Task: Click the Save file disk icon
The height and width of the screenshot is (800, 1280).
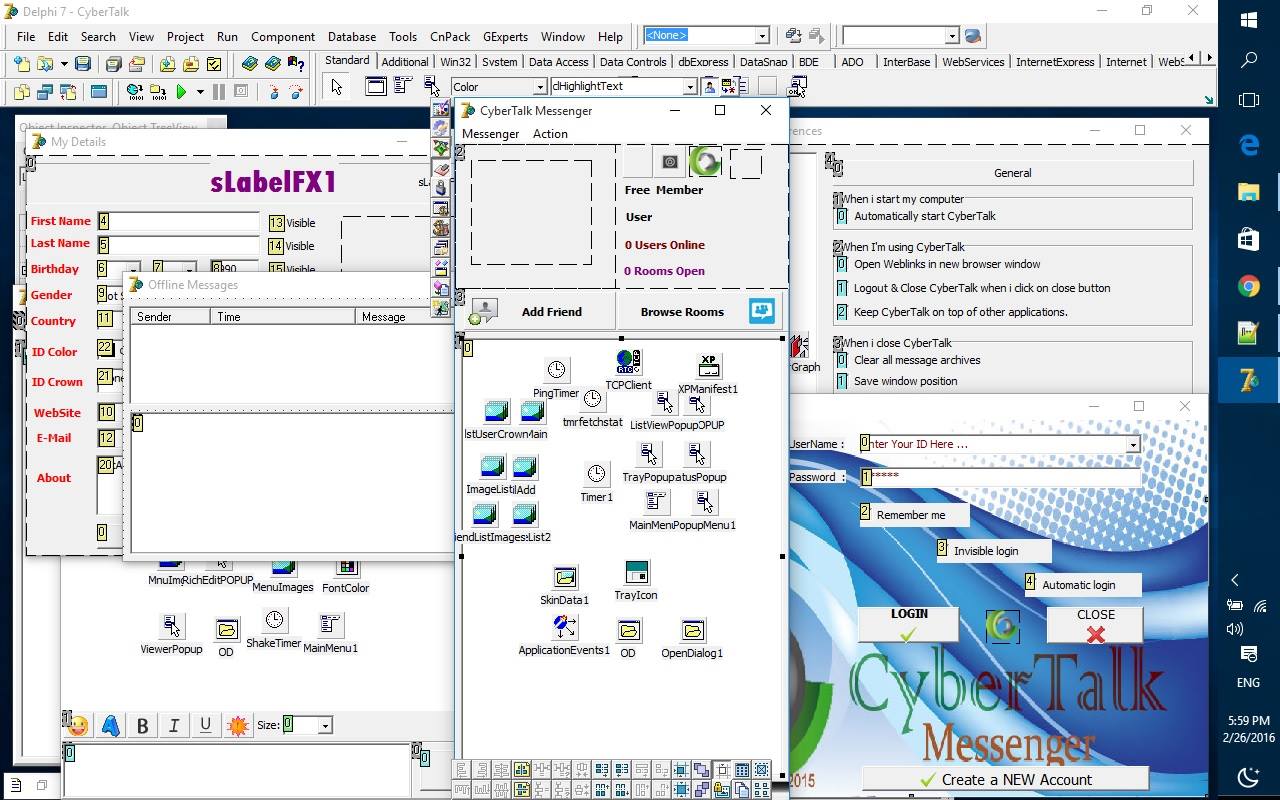Action: (83, 64)
